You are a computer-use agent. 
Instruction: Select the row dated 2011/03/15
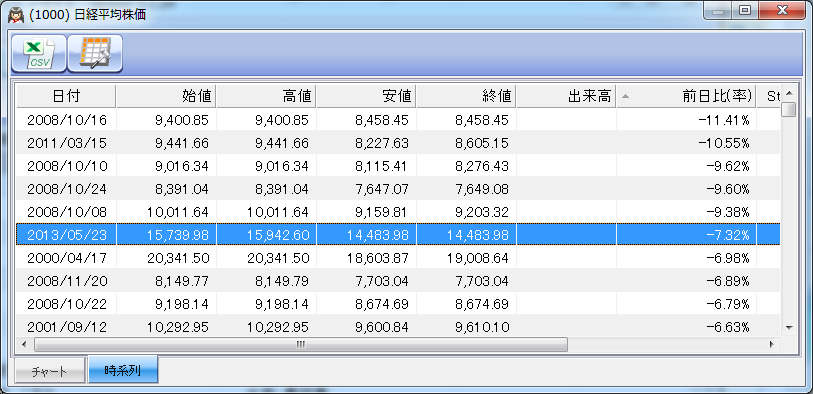[x=398, y=143]
